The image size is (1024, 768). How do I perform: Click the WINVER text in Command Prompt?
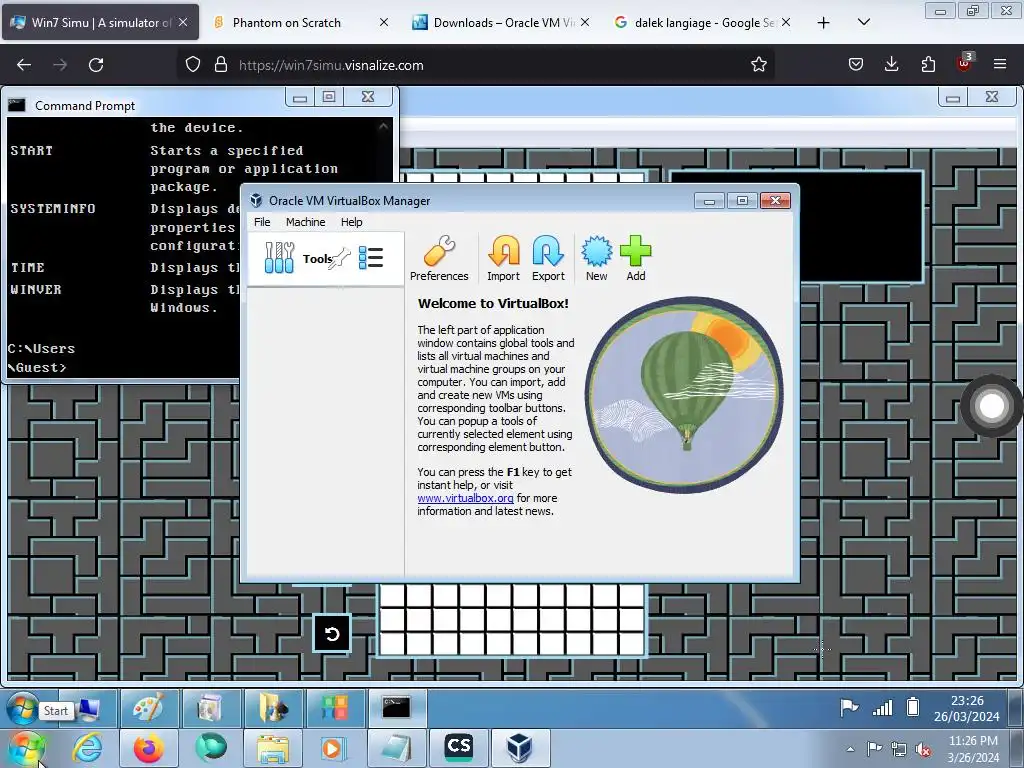[36, 289]
